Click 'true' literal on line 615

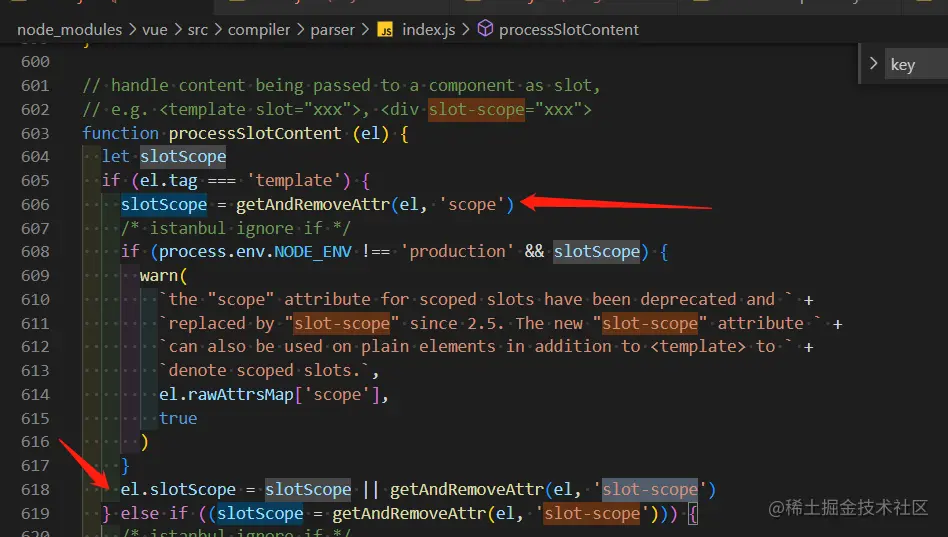tap(178, 418)
